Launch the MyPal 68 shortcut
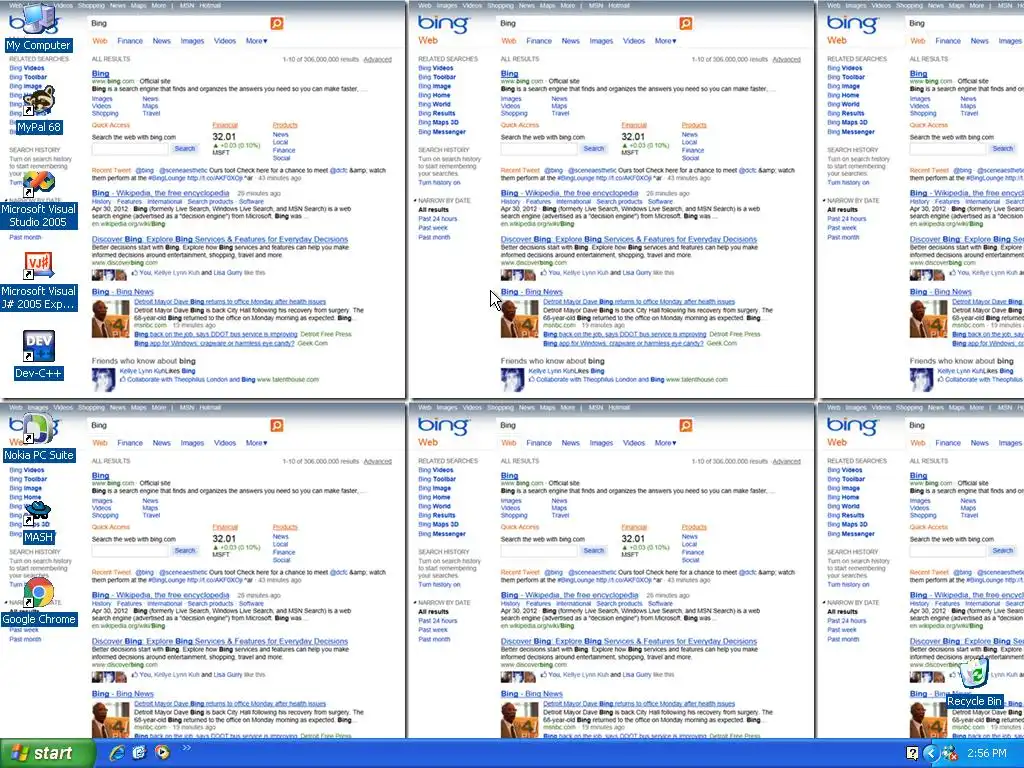The image size is (1024, 768). coord(39,110)
